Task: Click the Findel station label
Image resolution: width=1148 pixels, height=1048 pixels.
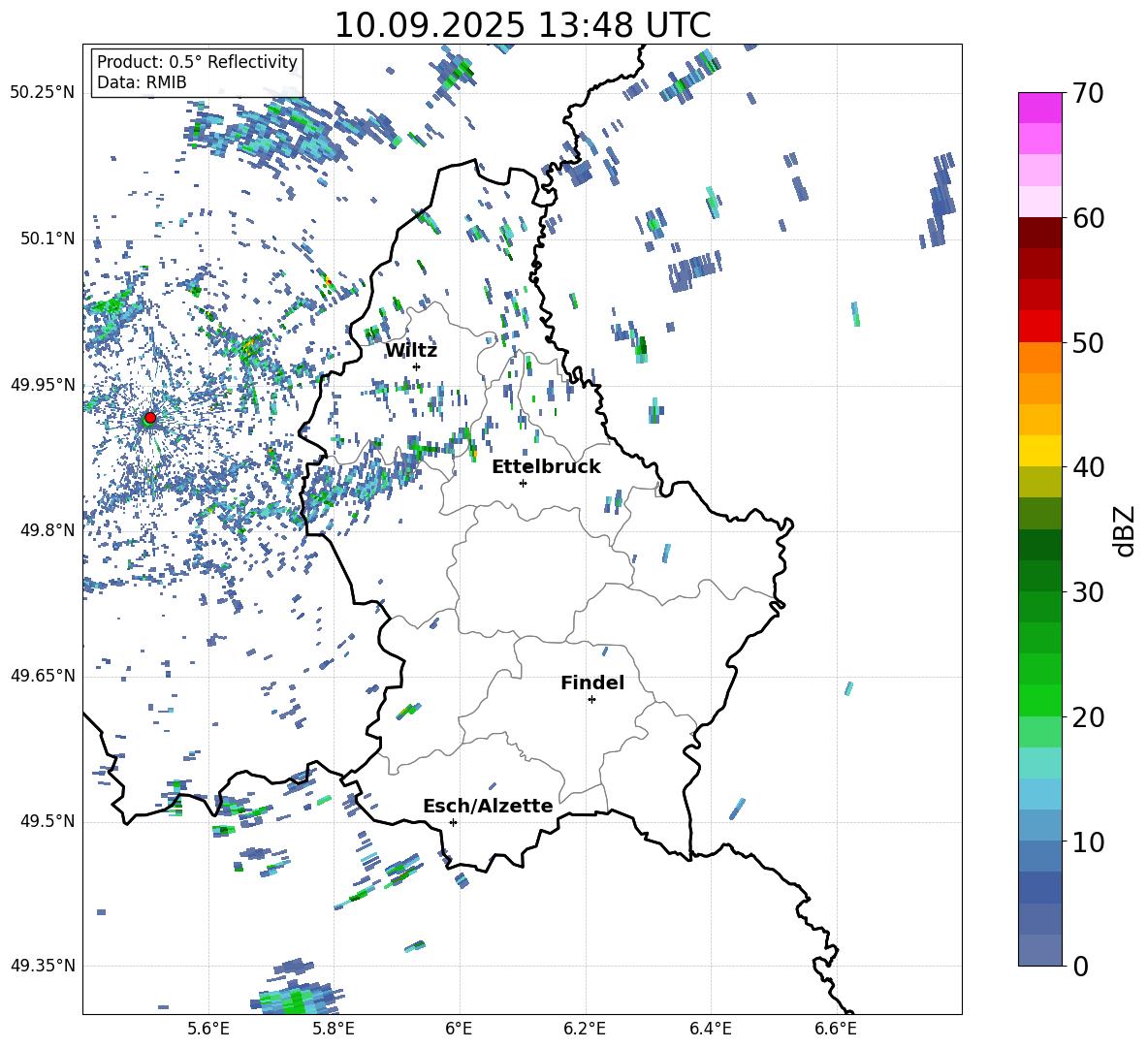Action: (x=592, y=683)
